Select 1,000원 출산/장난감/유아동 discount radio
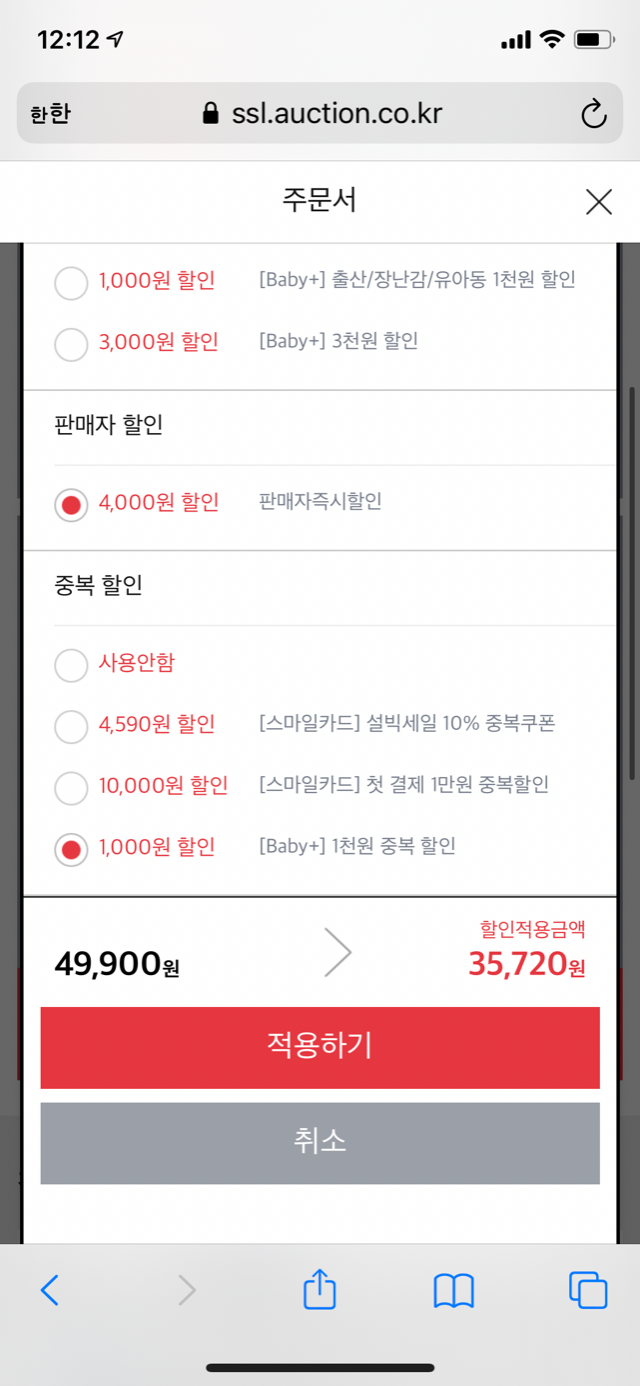 (x=71, y=282)
